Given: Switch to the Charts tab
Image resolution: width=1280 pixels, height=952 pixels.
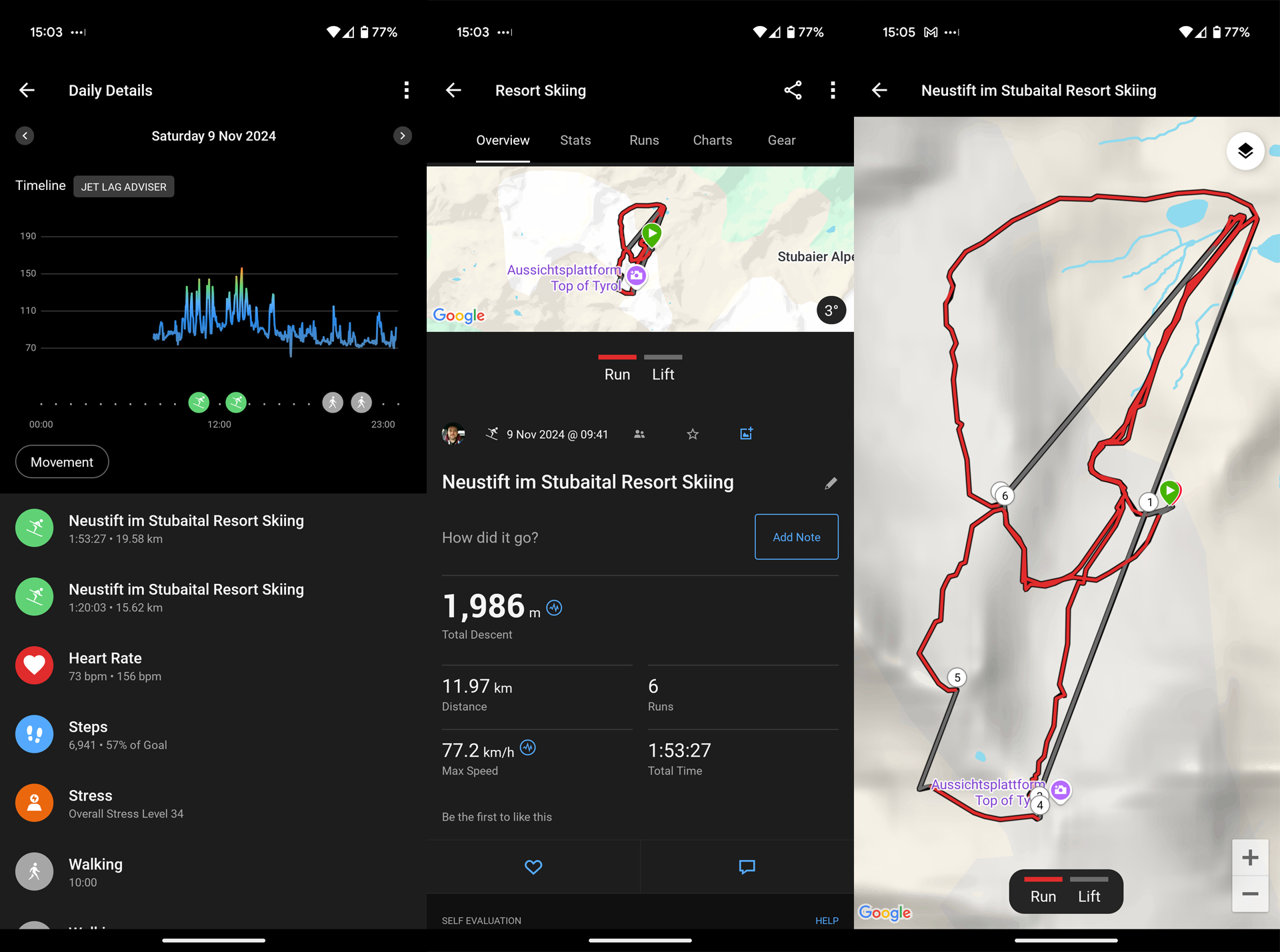Looking at the screenshot, I should [713, 140].
